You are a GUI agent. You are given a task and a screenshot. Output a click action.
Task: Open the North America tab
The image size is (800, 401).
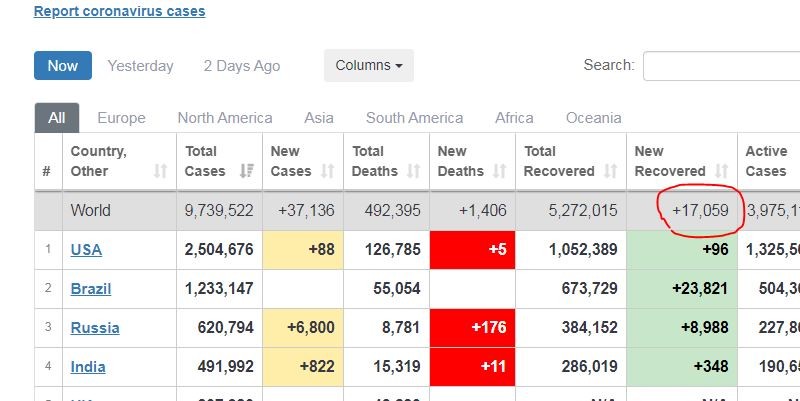click(x=225, y=118)
